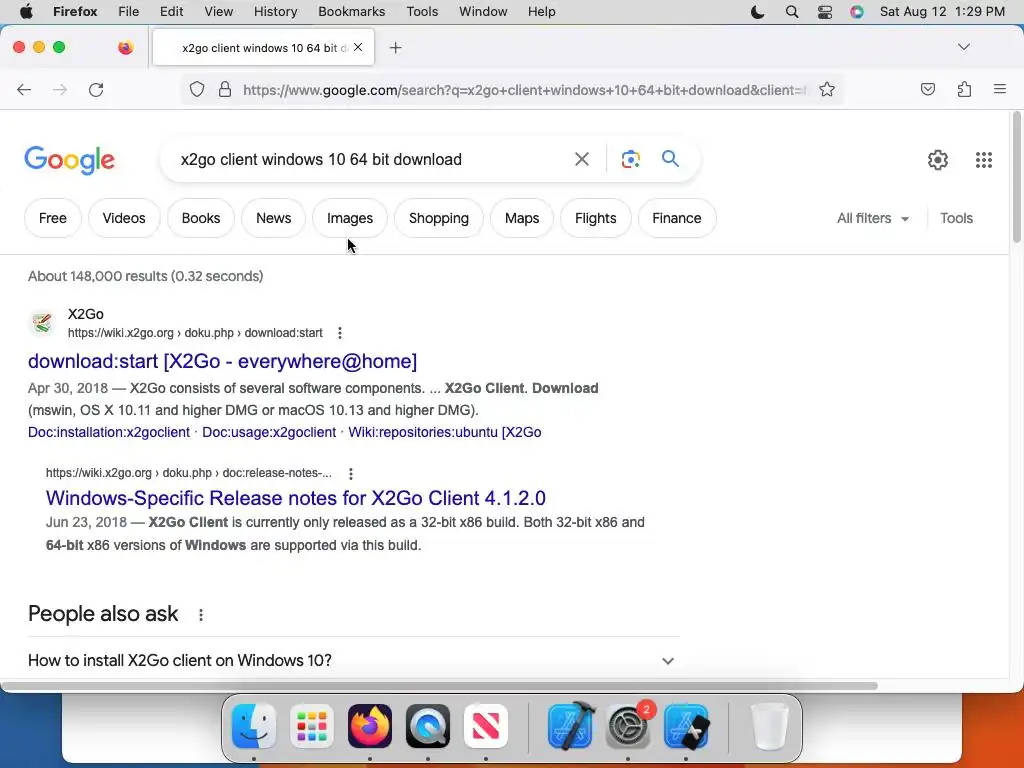Image resolution: width=1024 pixels, height=768 pixels.
Task: Open Google quick settings gear
Action: click(x=938, y=160)
